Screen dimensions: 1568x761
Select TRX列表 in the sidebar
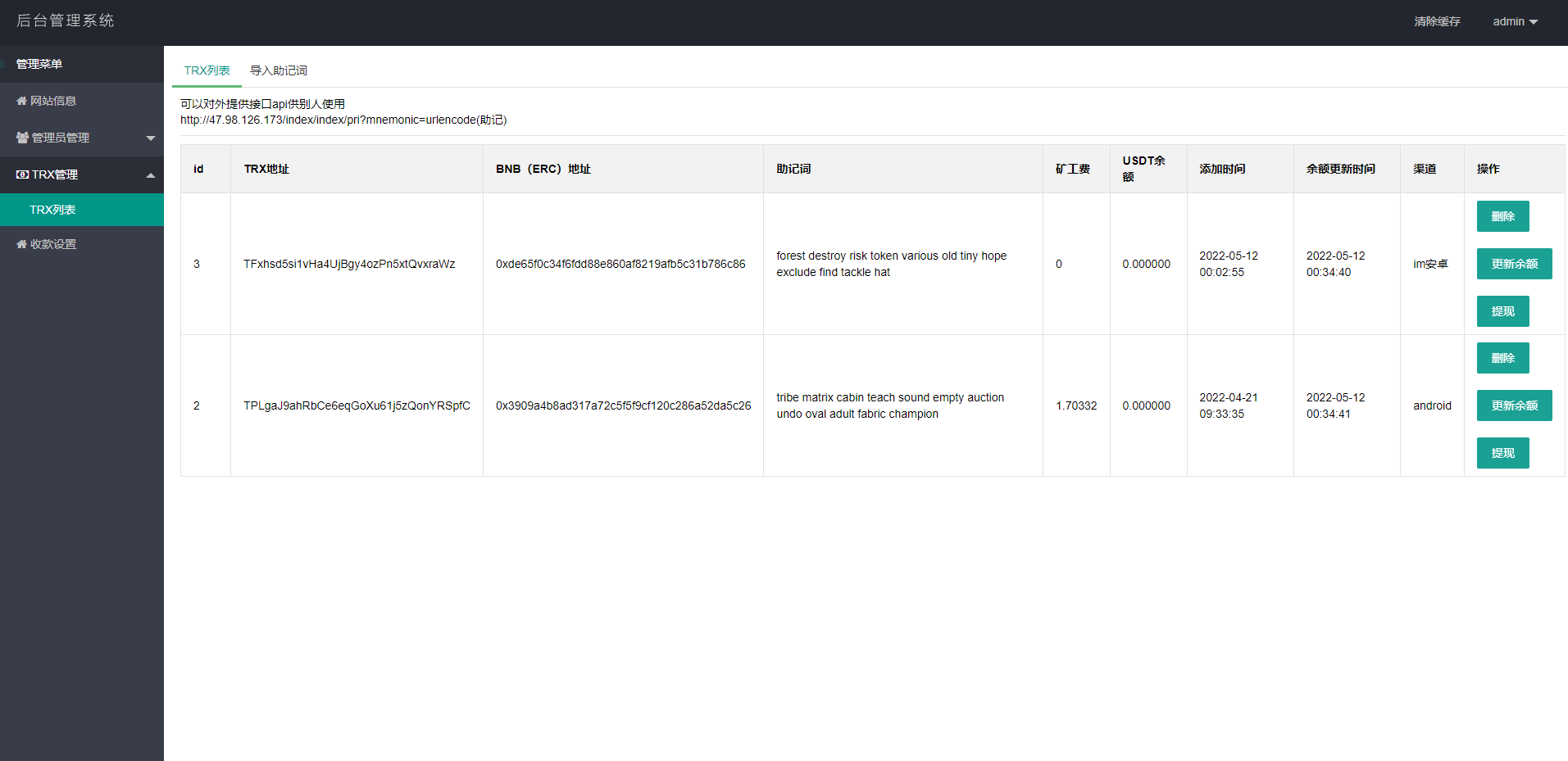pos(82,210)
